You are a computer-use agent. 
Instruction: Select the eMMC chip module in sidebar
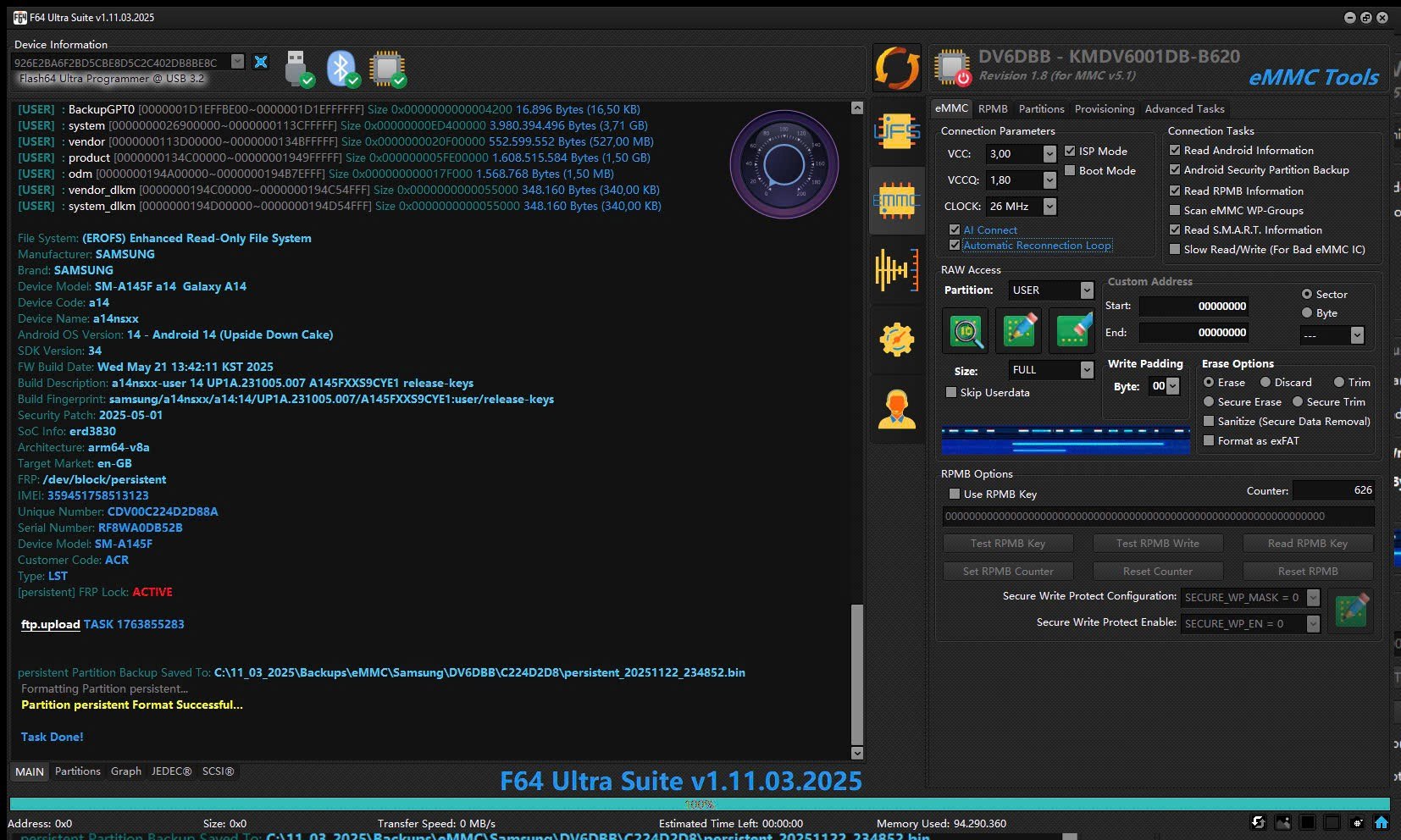click(897, 201)
